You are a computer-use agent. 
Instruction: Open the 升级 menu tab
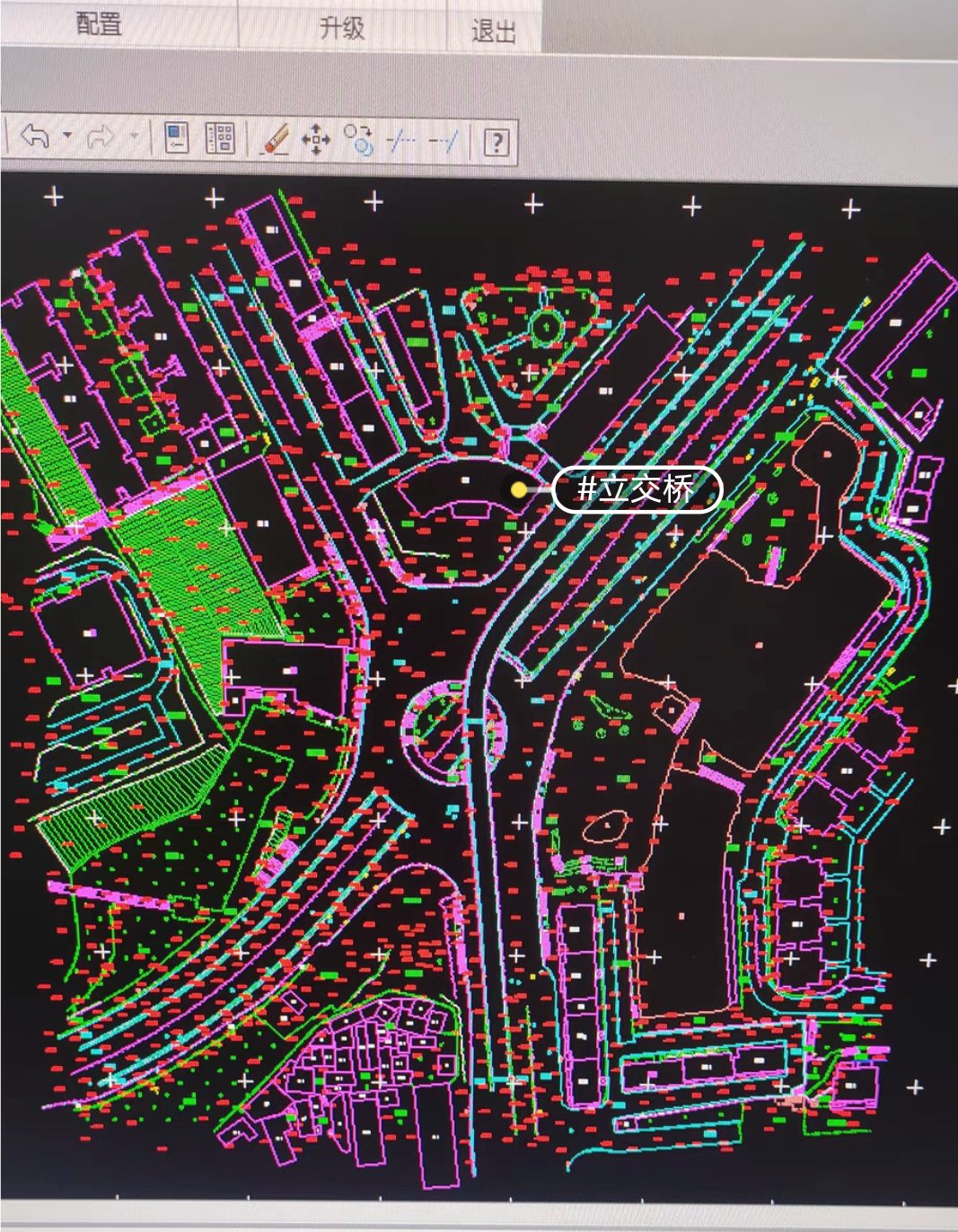click(342, 28)
